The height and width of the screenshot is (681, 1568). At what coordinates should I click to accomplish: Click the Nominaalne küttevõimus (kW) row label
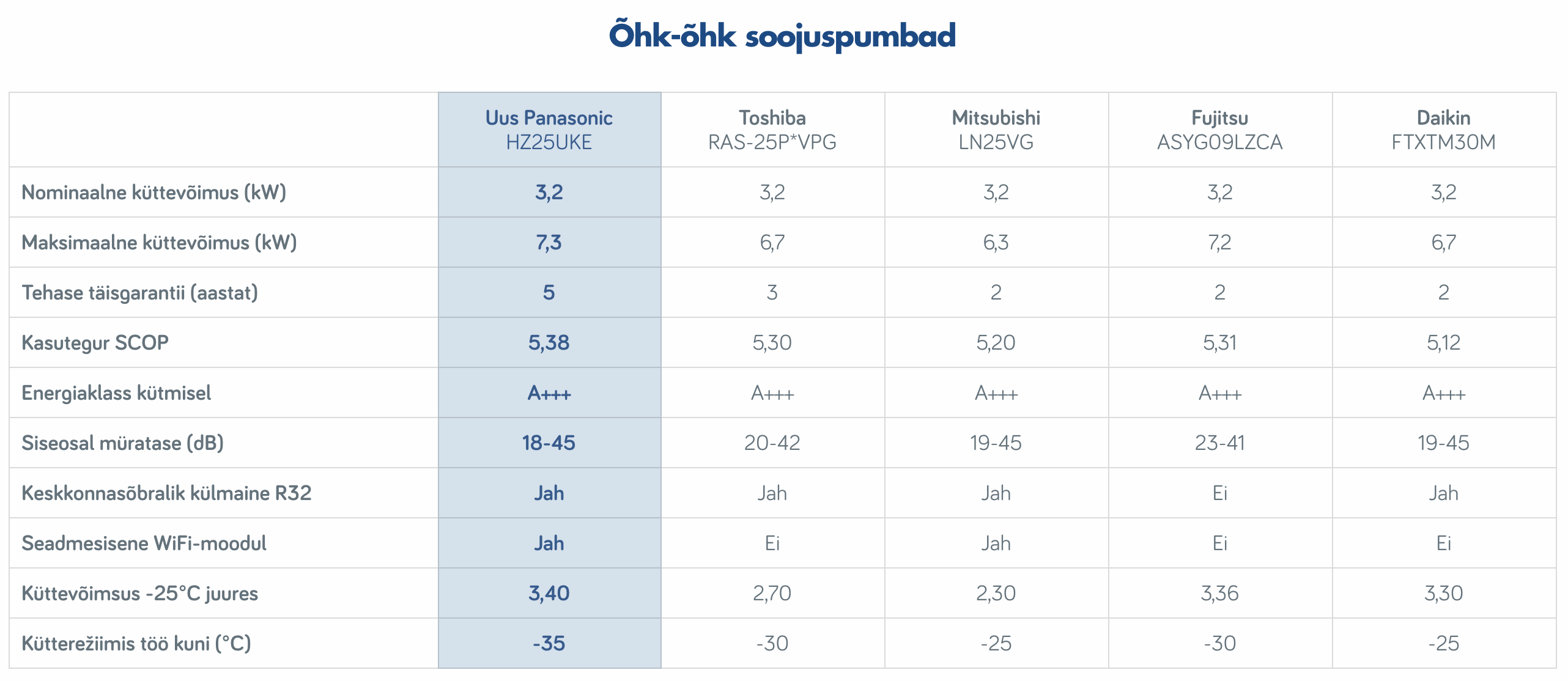coord(154,193)
